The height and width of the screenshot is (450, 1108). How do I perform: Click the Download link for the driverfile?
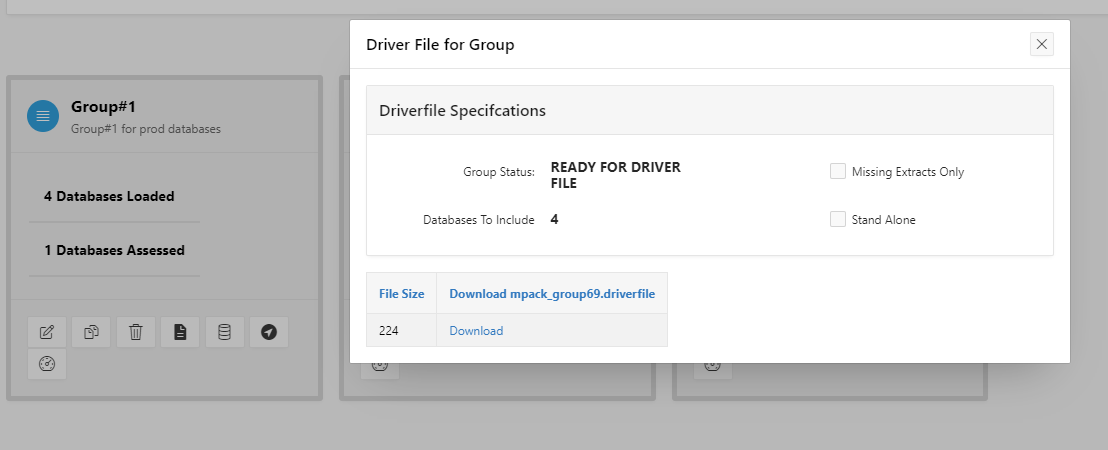pos(476,331)
